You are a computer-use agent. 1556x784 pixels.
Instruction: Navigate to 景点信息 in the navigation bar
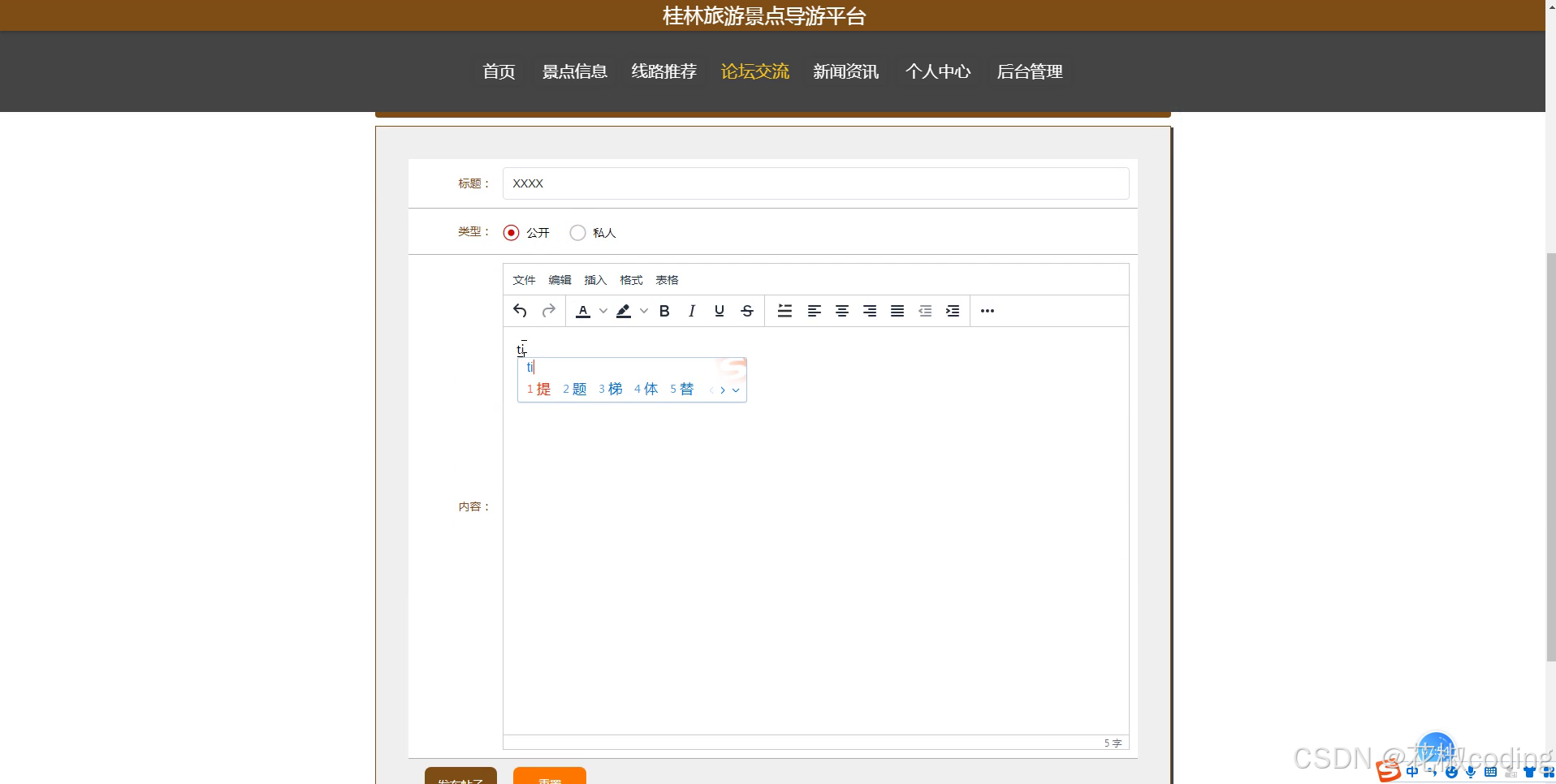pos(574,71)
